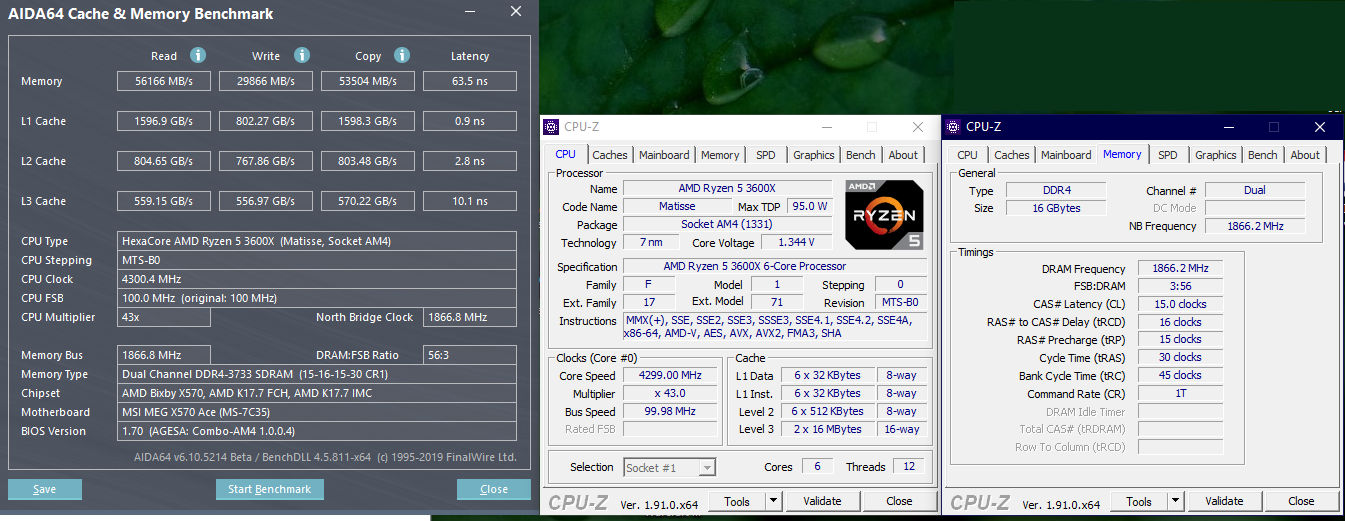Viewport: 1345px width, 521px height.
Task: Click the Tools button in the CPU-Z Memory window
Action: (x=1139, y=502)
